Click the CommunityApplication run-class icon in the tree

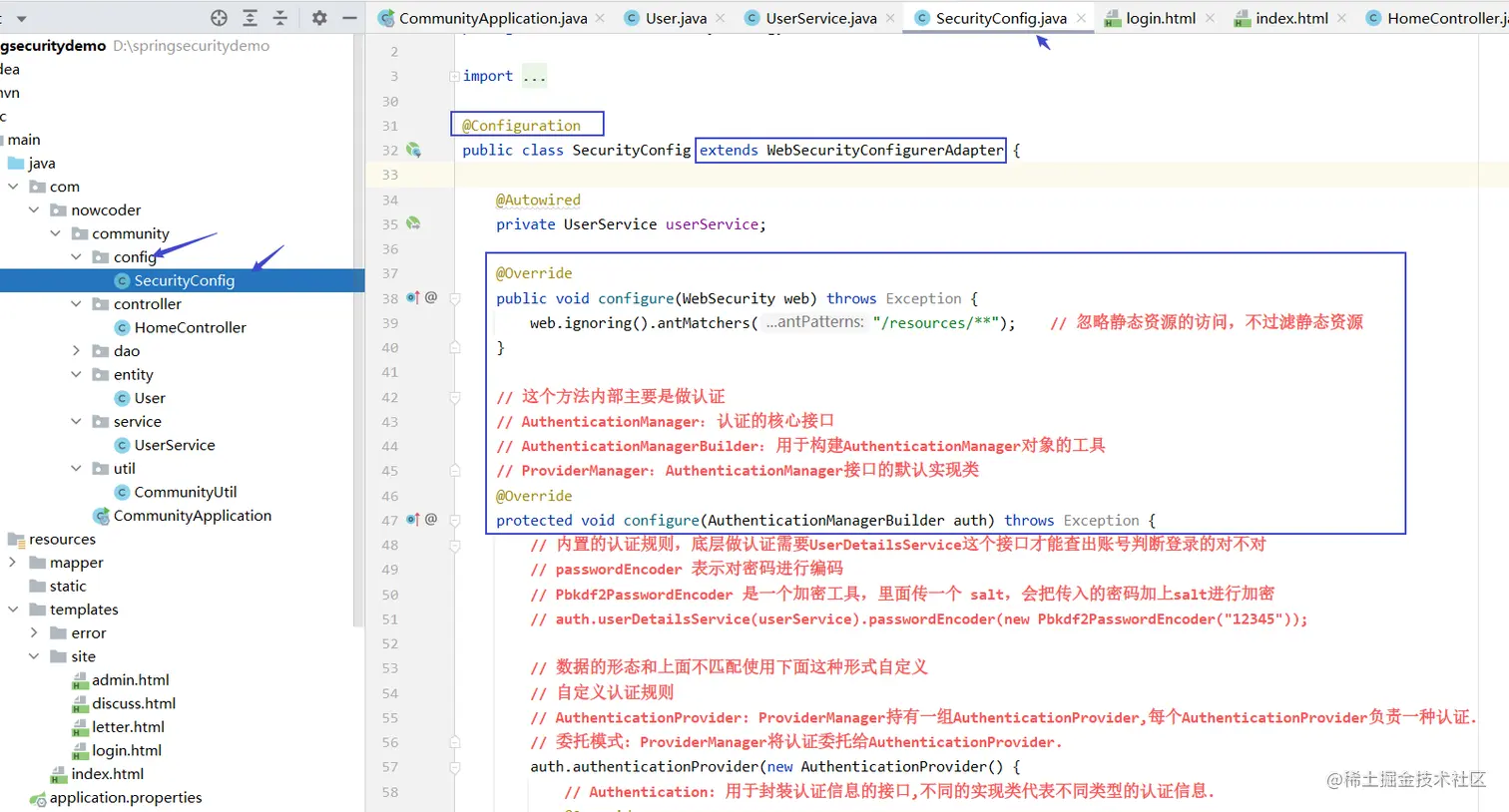[101, 516]
